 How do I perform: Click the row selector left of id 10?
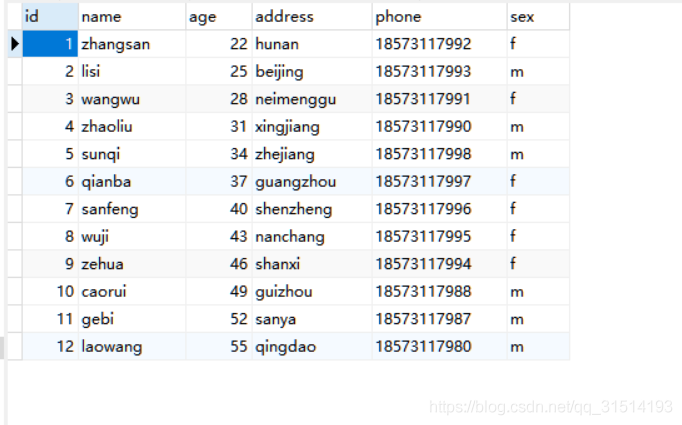click(15, 291)
